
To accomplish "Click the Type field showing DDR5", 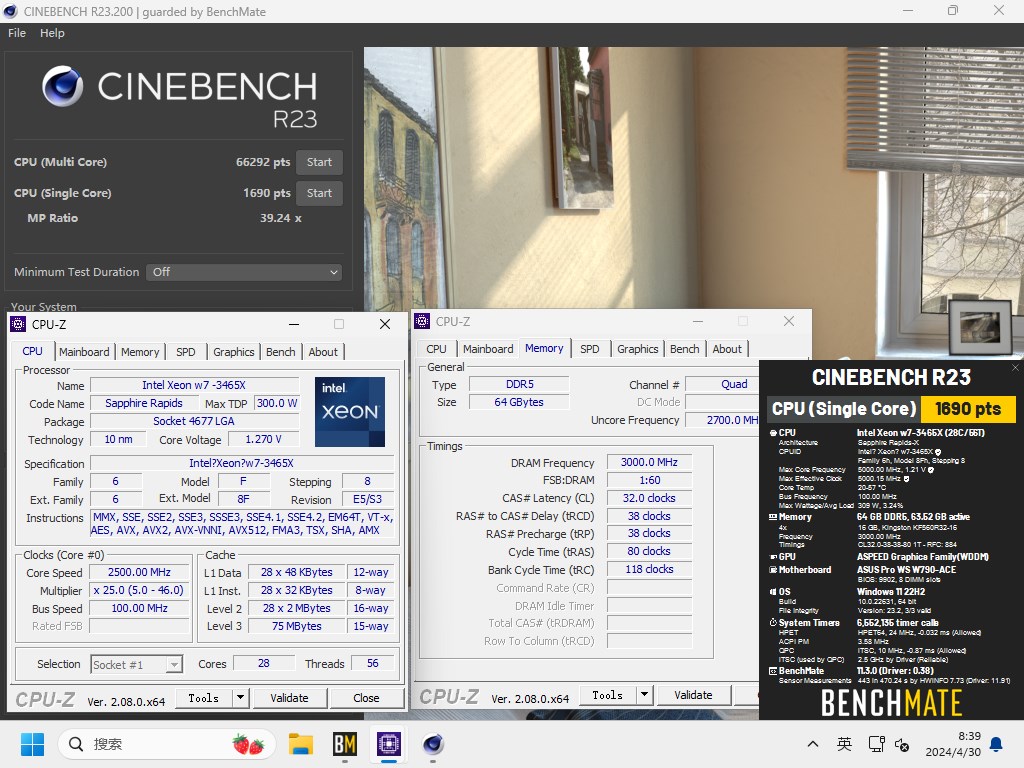I will coord(519,385).
